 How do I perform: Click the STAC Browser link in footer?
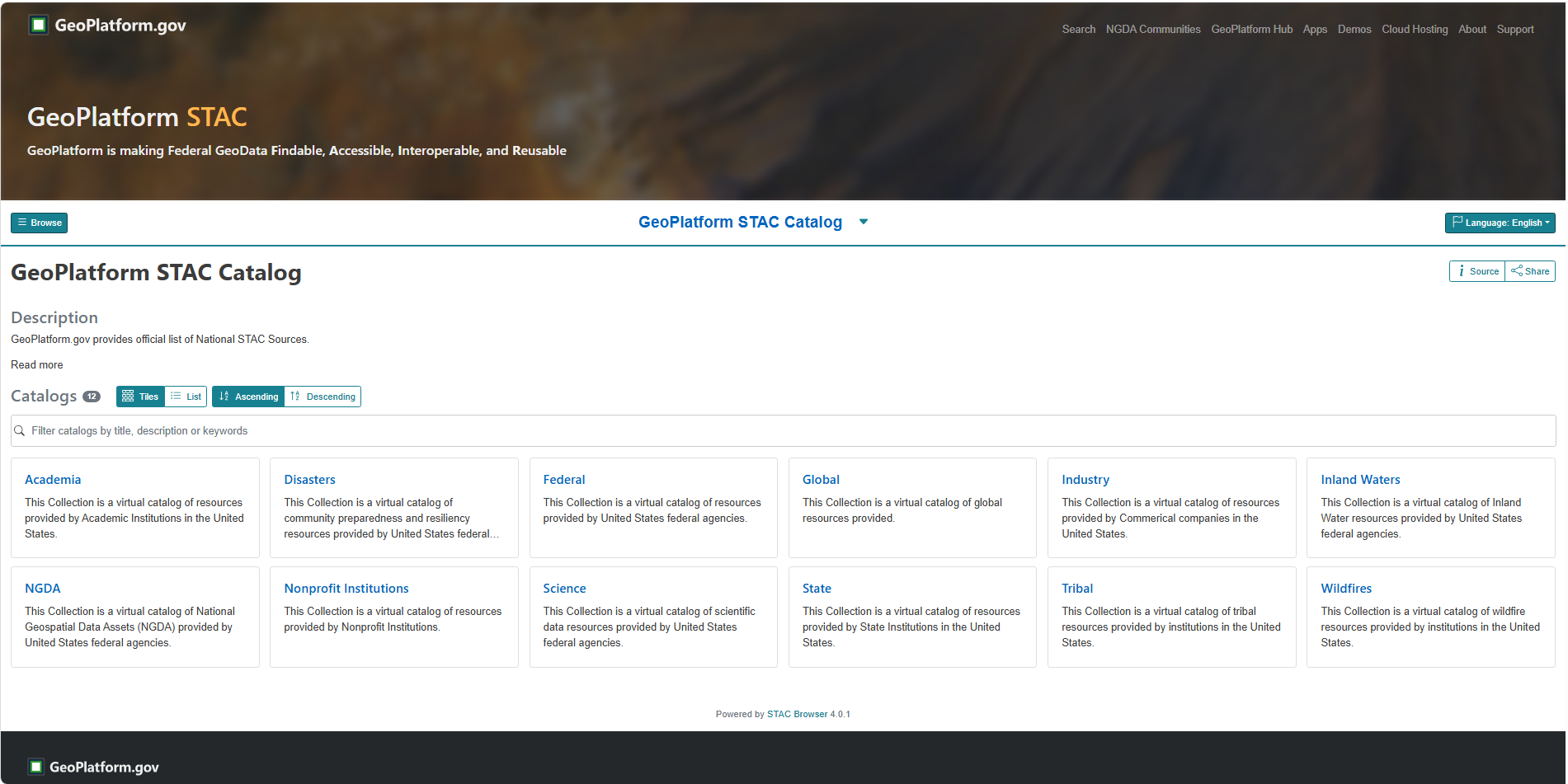(797, 714)
